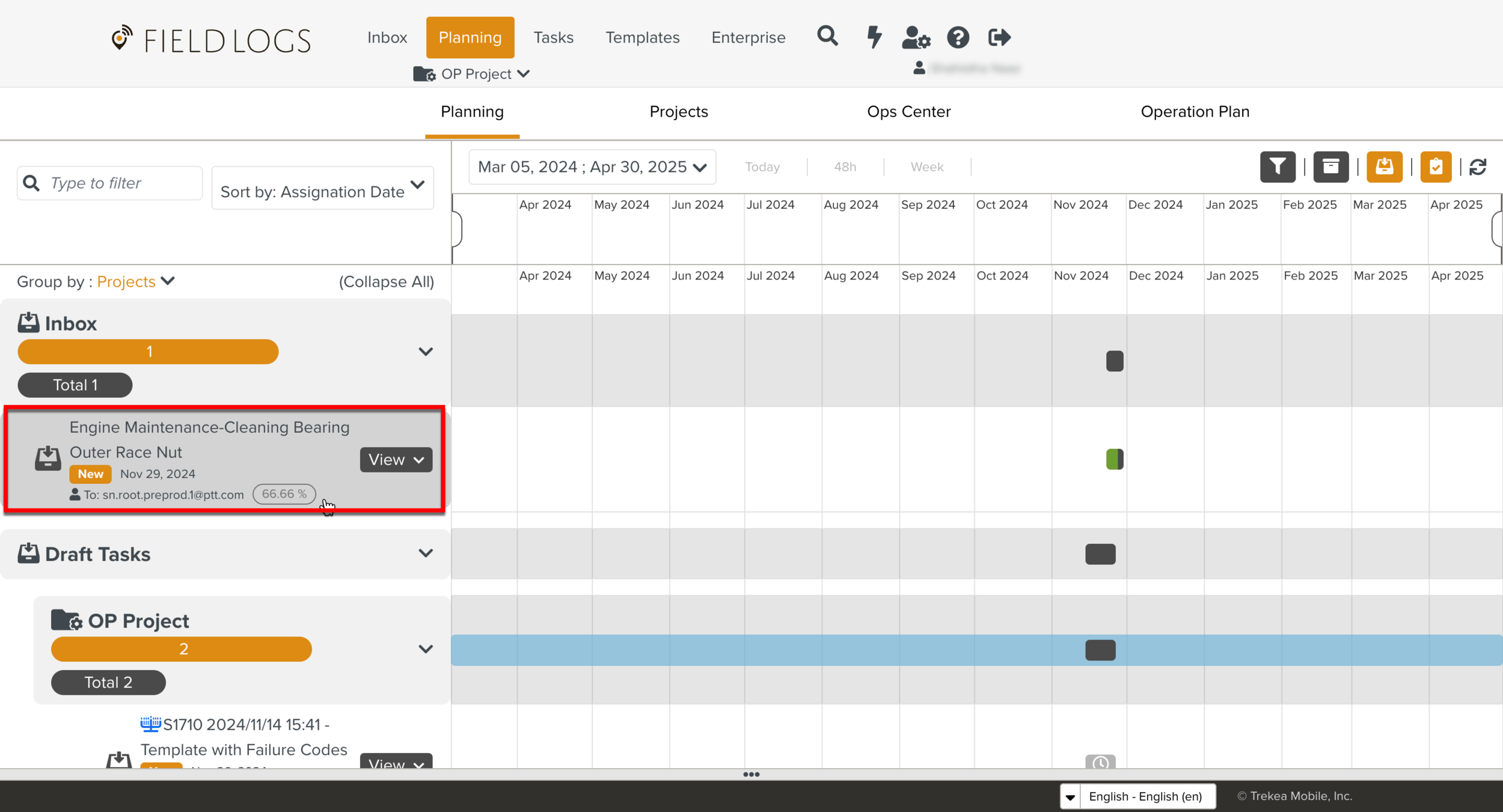The width and height of the screenshot is (1503, 812).
Task: Click the dark archive box icon
Action: point(1330,166)
